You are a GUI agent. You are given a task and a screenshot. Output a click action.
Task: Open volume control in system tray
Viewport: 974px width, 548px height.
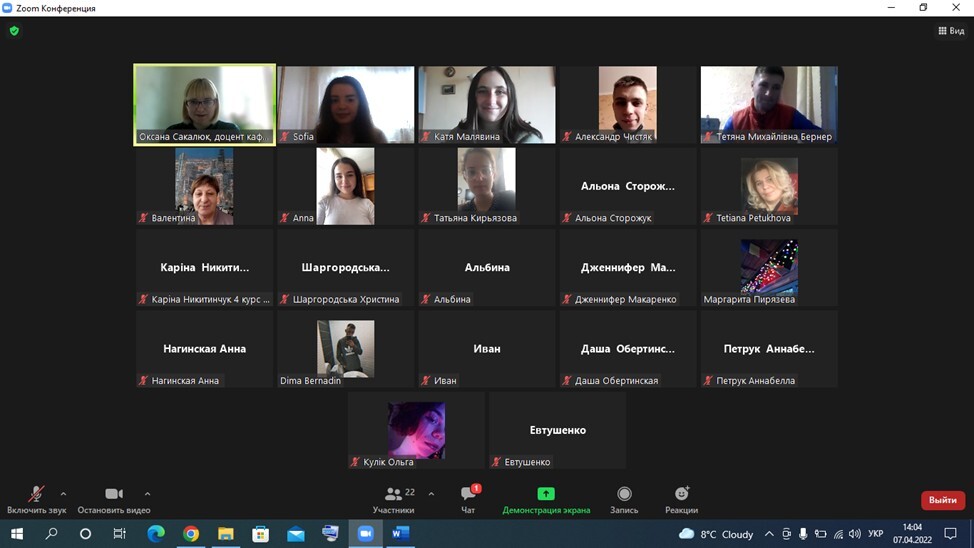[x=855, y=534]
